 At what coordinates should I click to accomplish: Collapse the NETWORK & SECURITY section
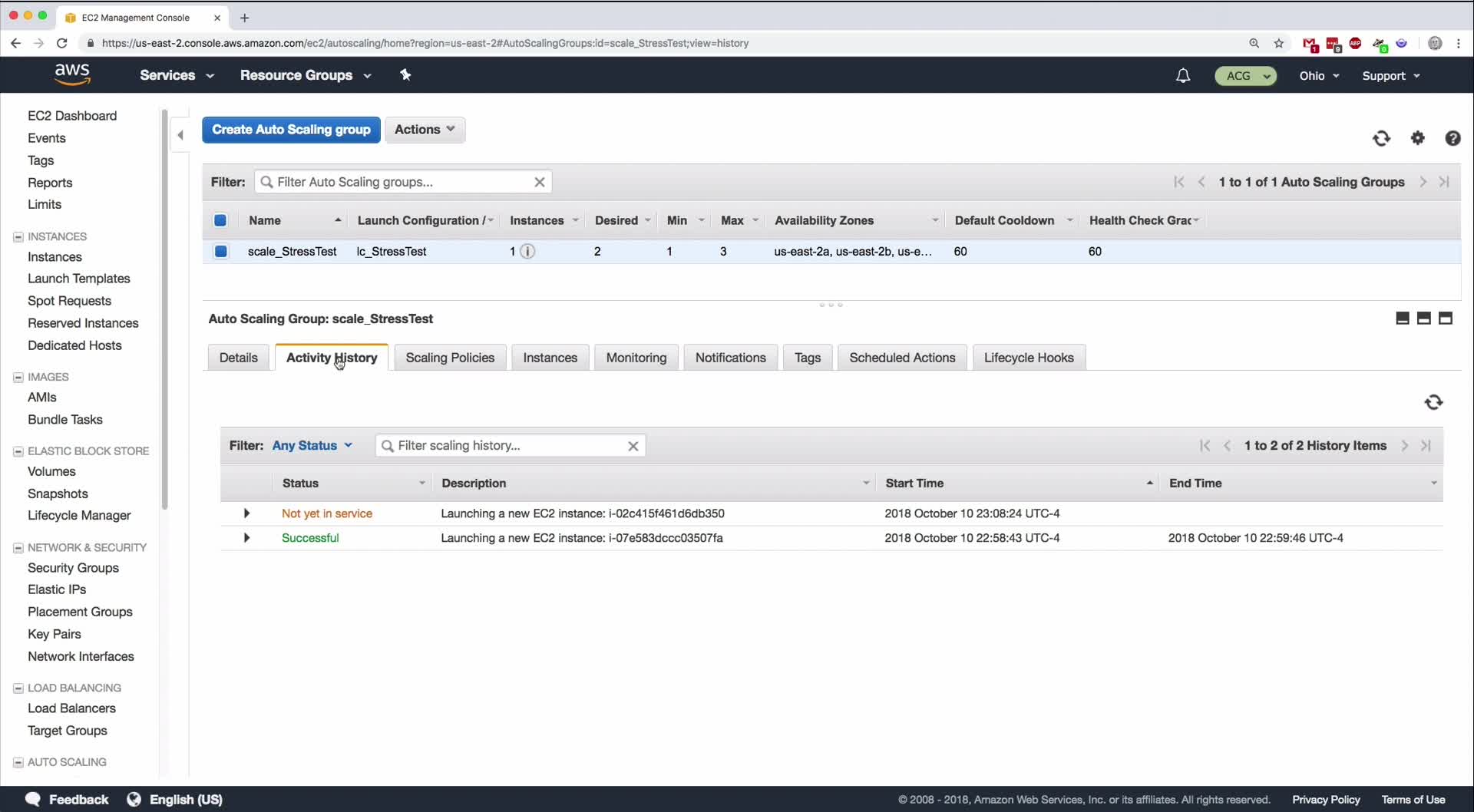pos(18,547)
